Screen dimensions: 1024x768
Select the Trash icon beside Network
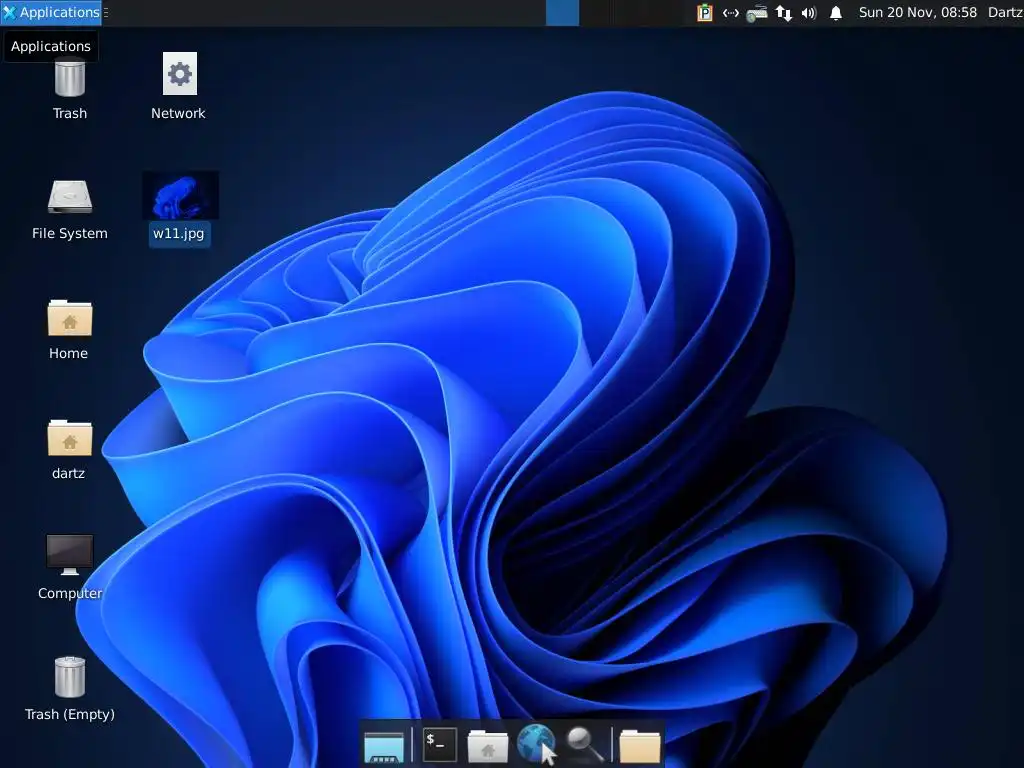[70, 76]
